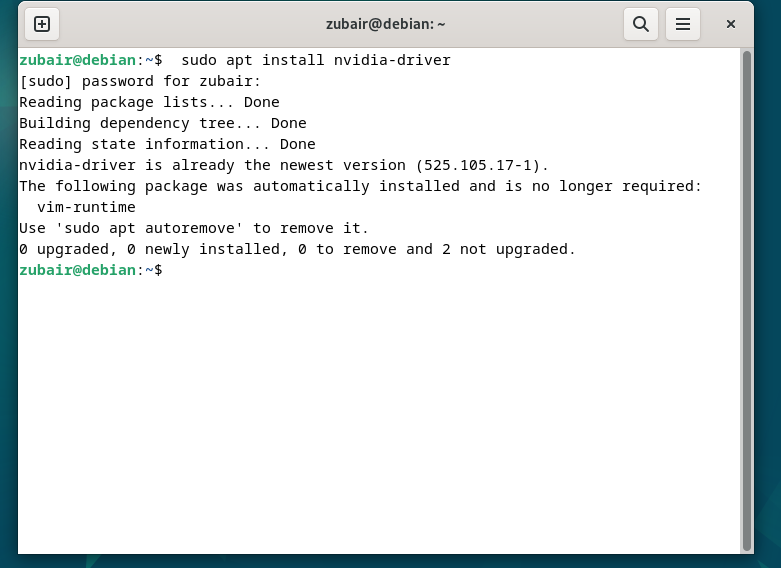This screenshot has width=781, height=568.
Task: Open the terminal search tool
Action: (x=641, y=24)
